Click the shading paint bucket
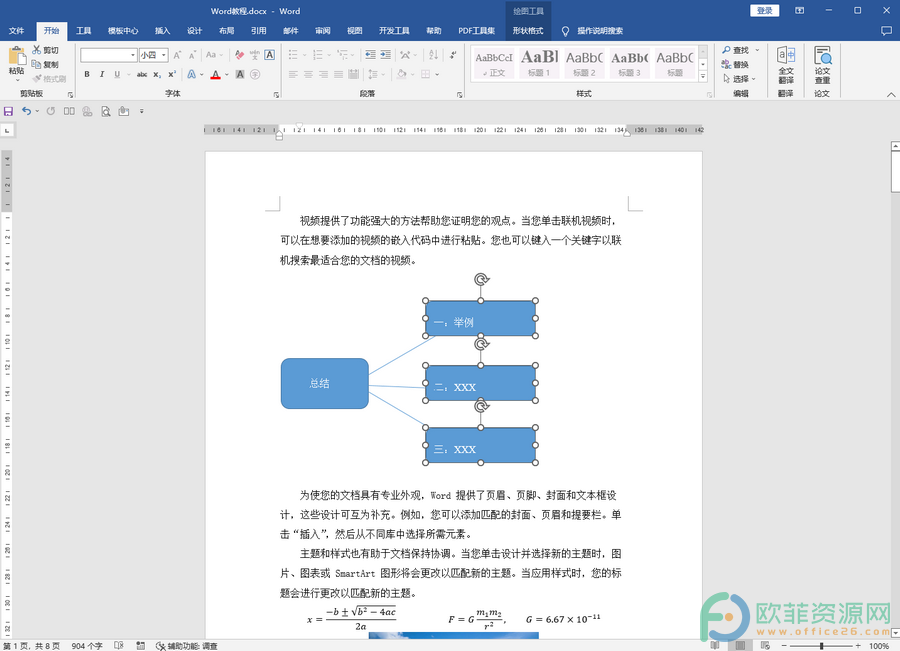This screenshot has height=651, width=900. (401, 74)
